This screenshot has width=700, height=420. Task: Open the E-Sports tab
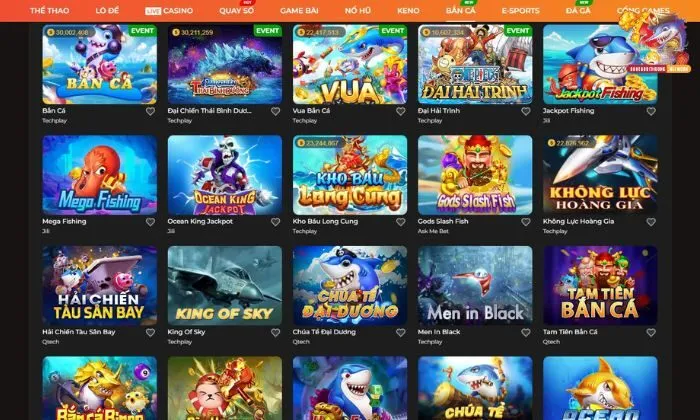521,10
